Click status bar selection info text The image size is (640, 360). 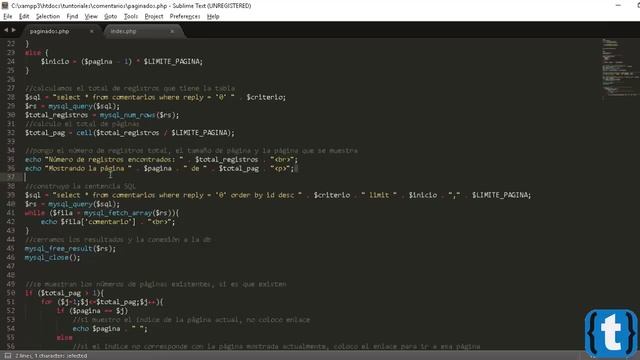pos(51,356)
